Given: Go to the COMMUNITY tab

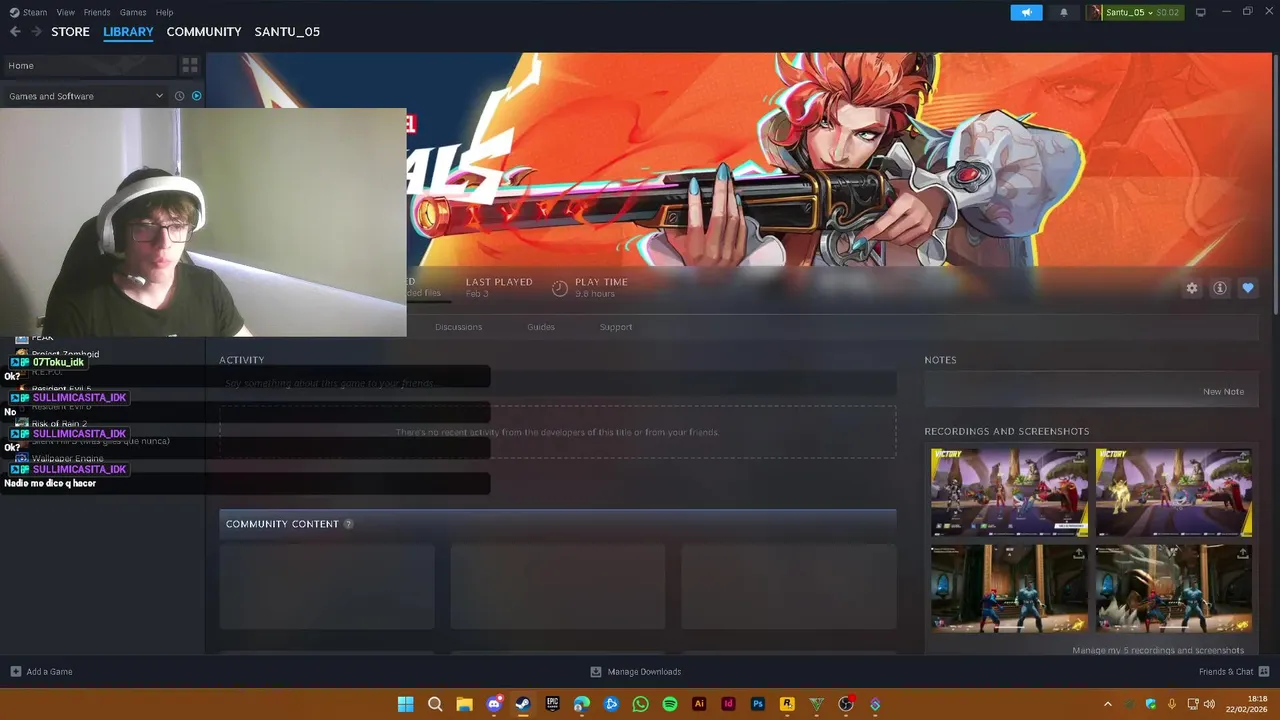Looking at the screenshot, I should tap(204, 32).
